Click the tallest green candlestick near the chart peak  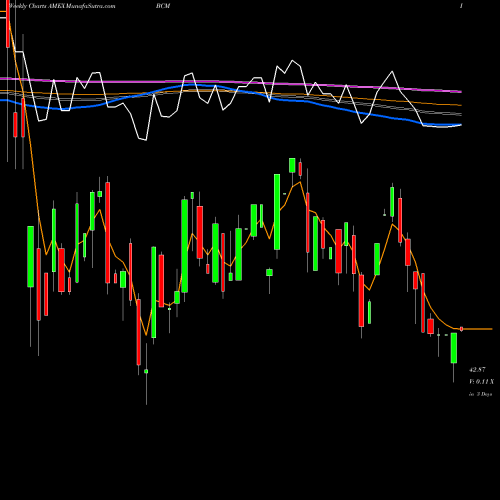point(277,212)
